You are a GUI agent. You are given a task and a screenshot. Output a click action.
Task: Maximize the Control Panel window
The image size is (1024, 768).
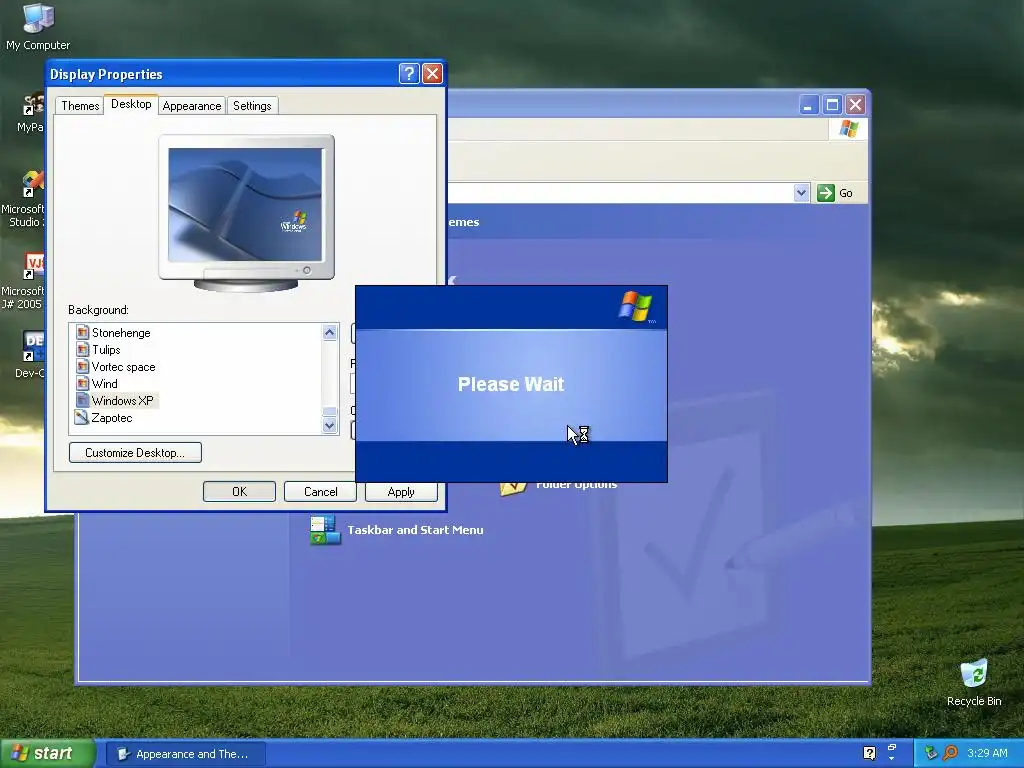coord(832,104)
